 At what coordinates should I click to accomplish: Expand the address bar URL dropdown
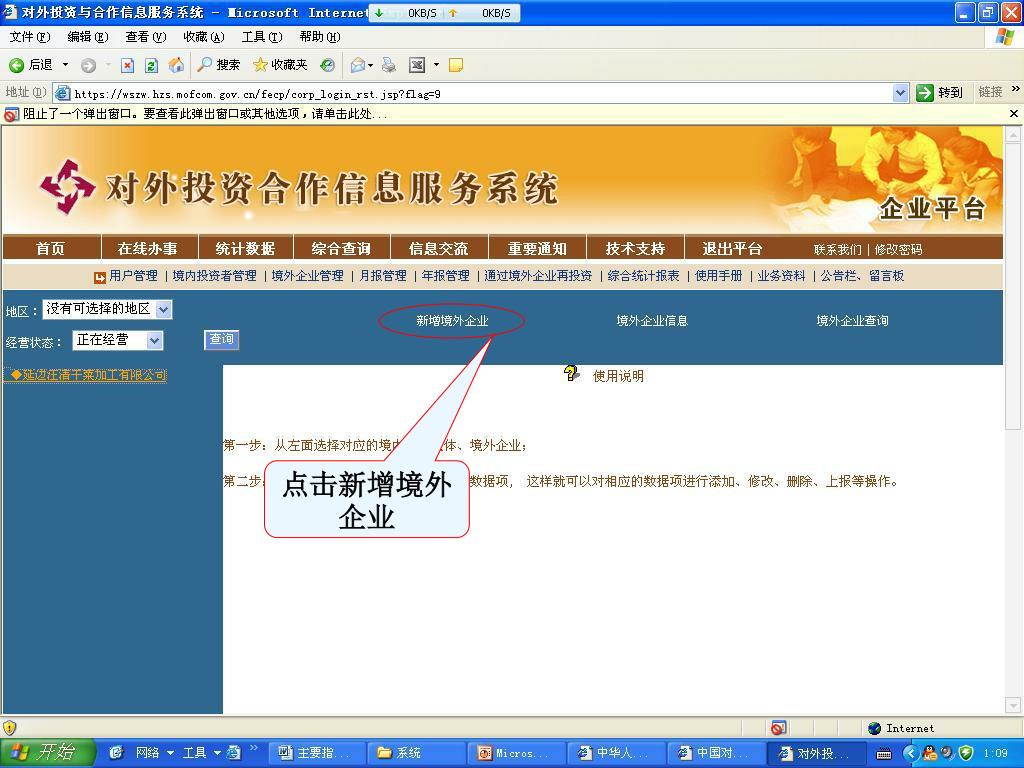(x=900, y=93)
